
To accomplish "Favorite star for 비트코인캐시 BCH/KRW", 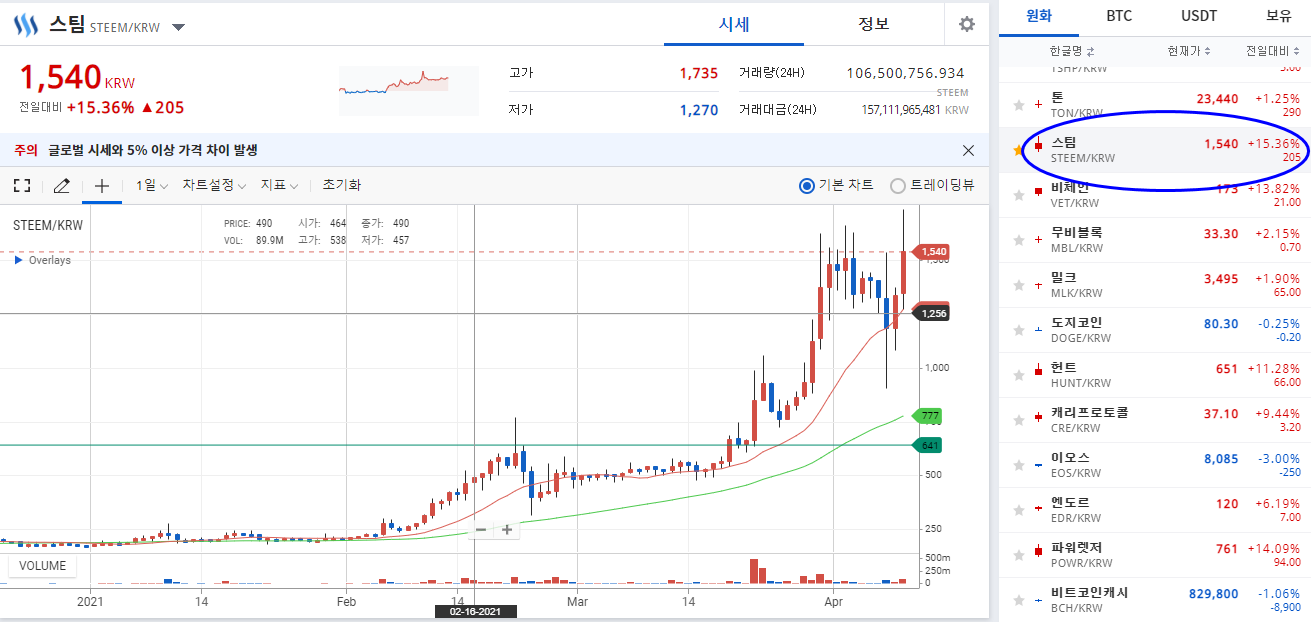I will click(x=1019, y=599).
